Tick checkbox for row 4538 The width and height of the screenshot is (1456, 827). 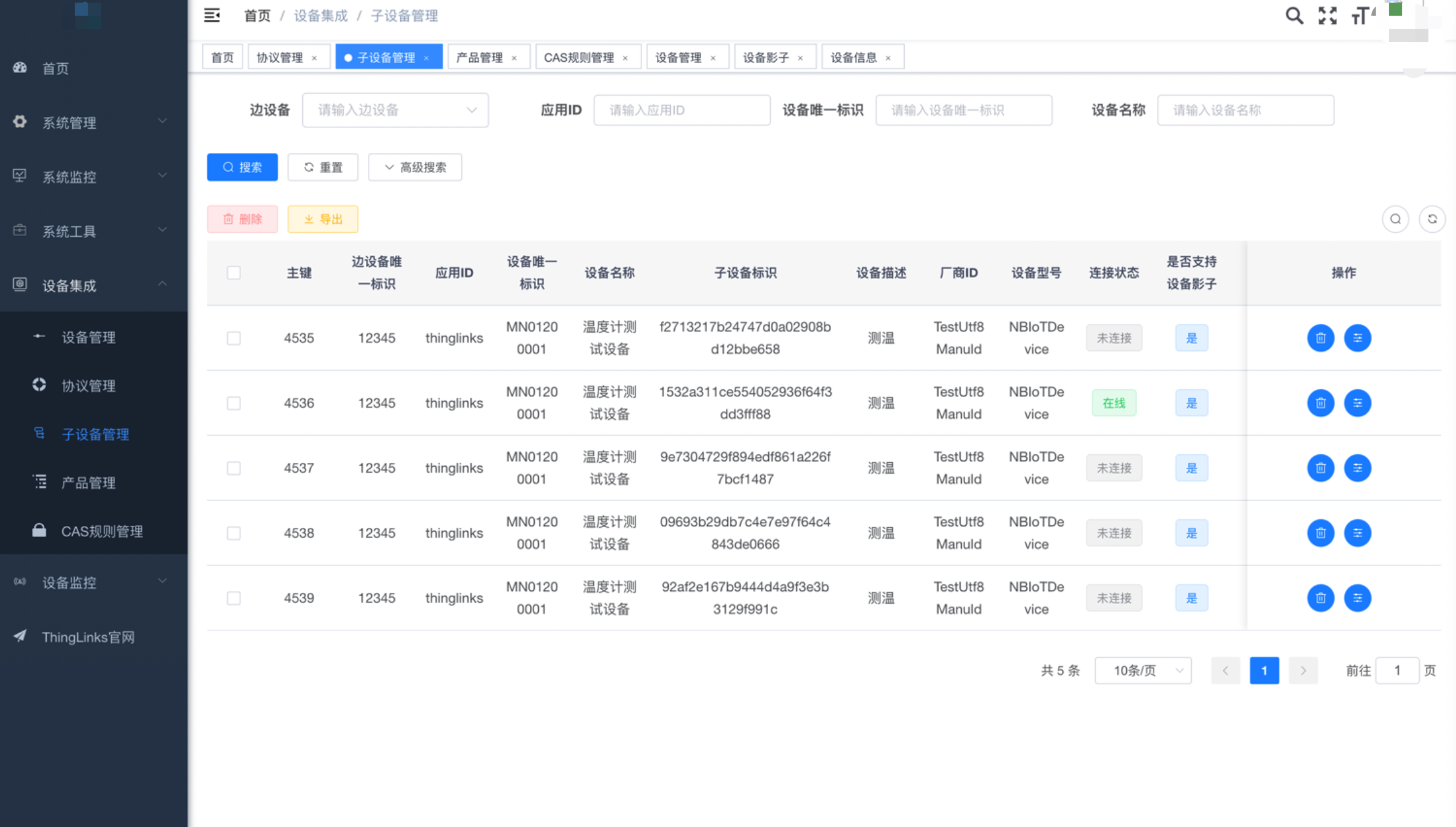[x=233, y=533]
